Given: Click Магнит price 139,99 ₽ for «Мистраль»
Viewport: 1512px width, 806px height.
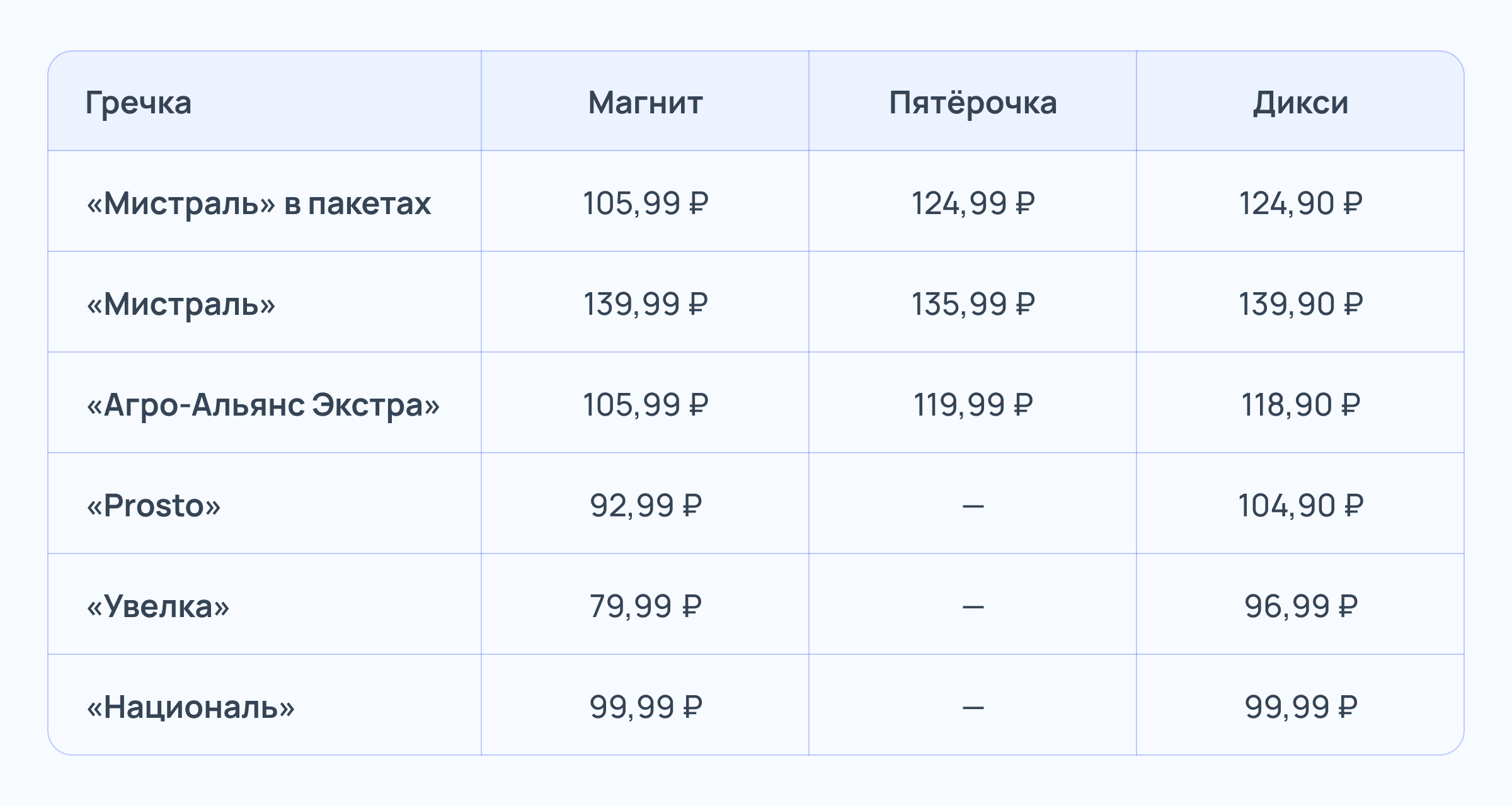Looking at the screenshot, I should click(645, 304).
